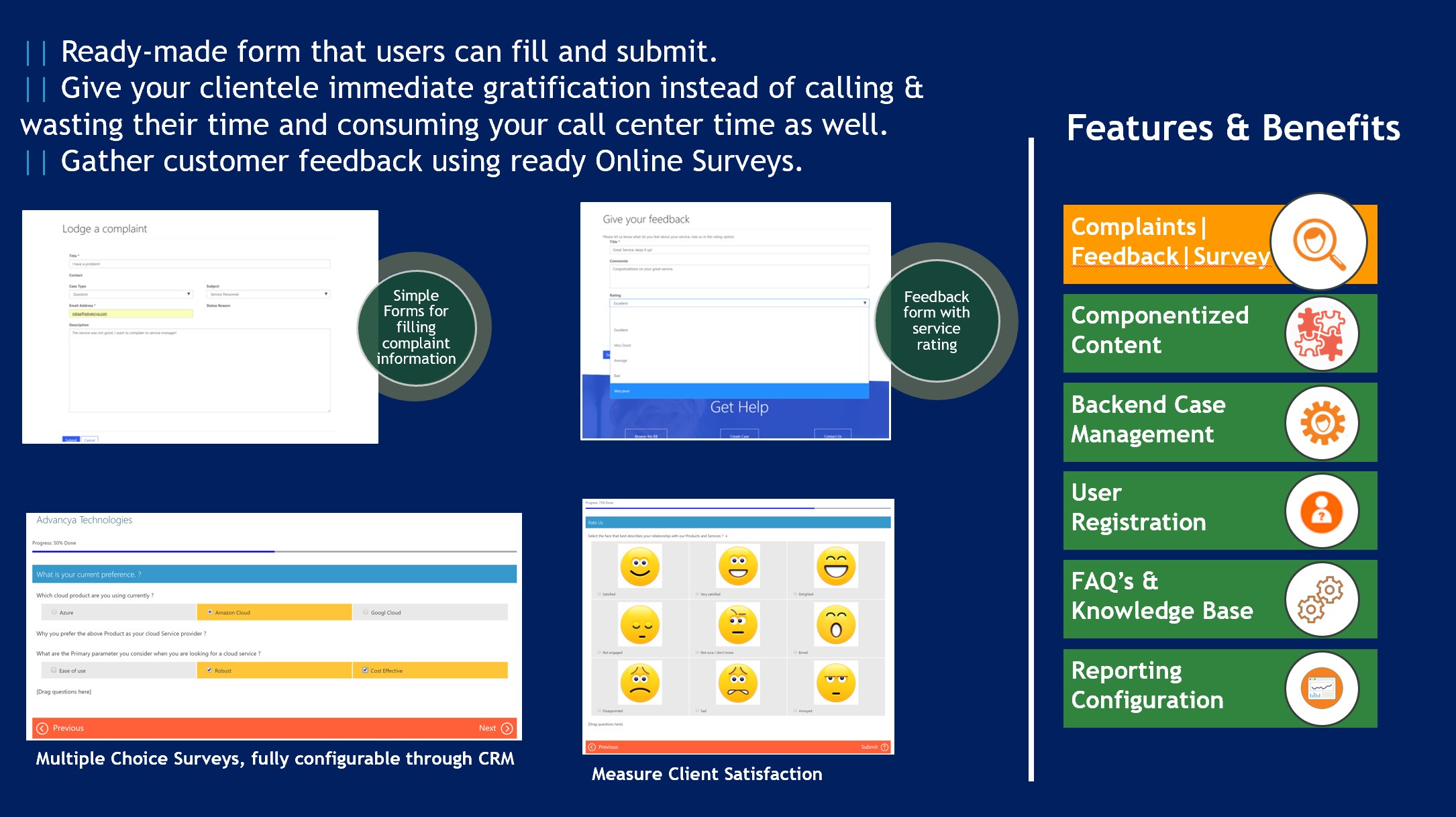Click the survey progress bar at 50%

[x=274, y=552]
